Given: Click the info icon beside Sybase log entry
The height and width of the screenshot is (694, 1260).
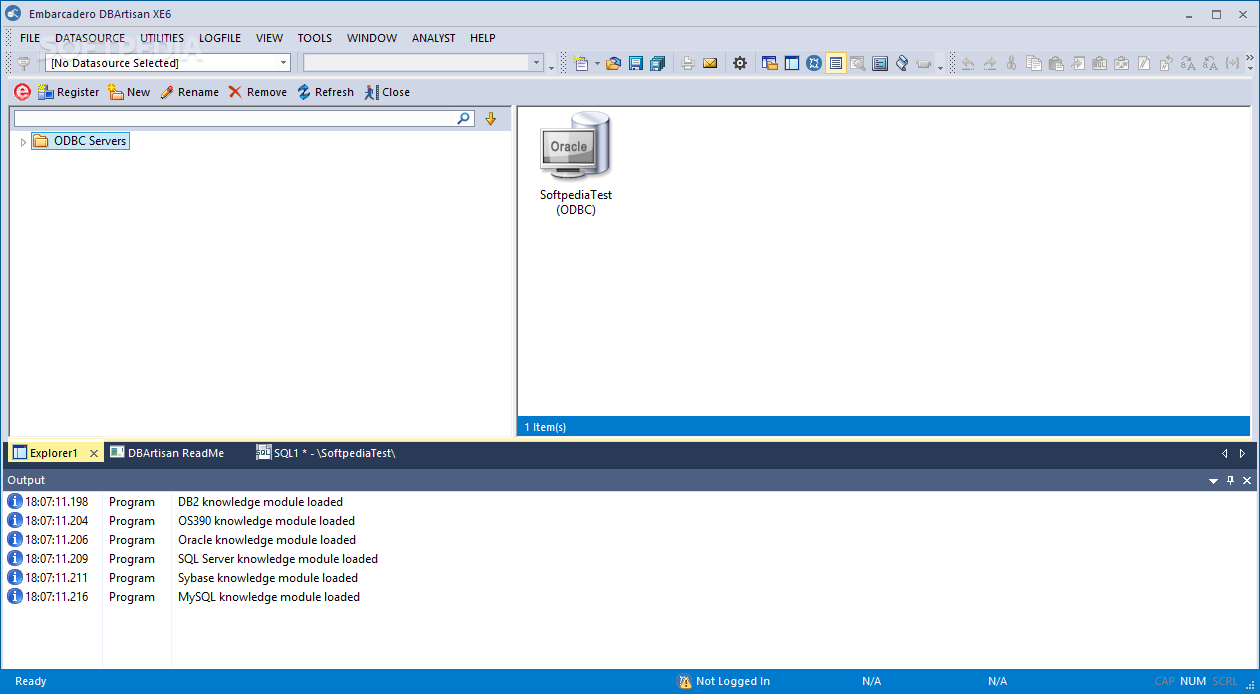Looking at the screenshot, I should (x=15, y=578).
